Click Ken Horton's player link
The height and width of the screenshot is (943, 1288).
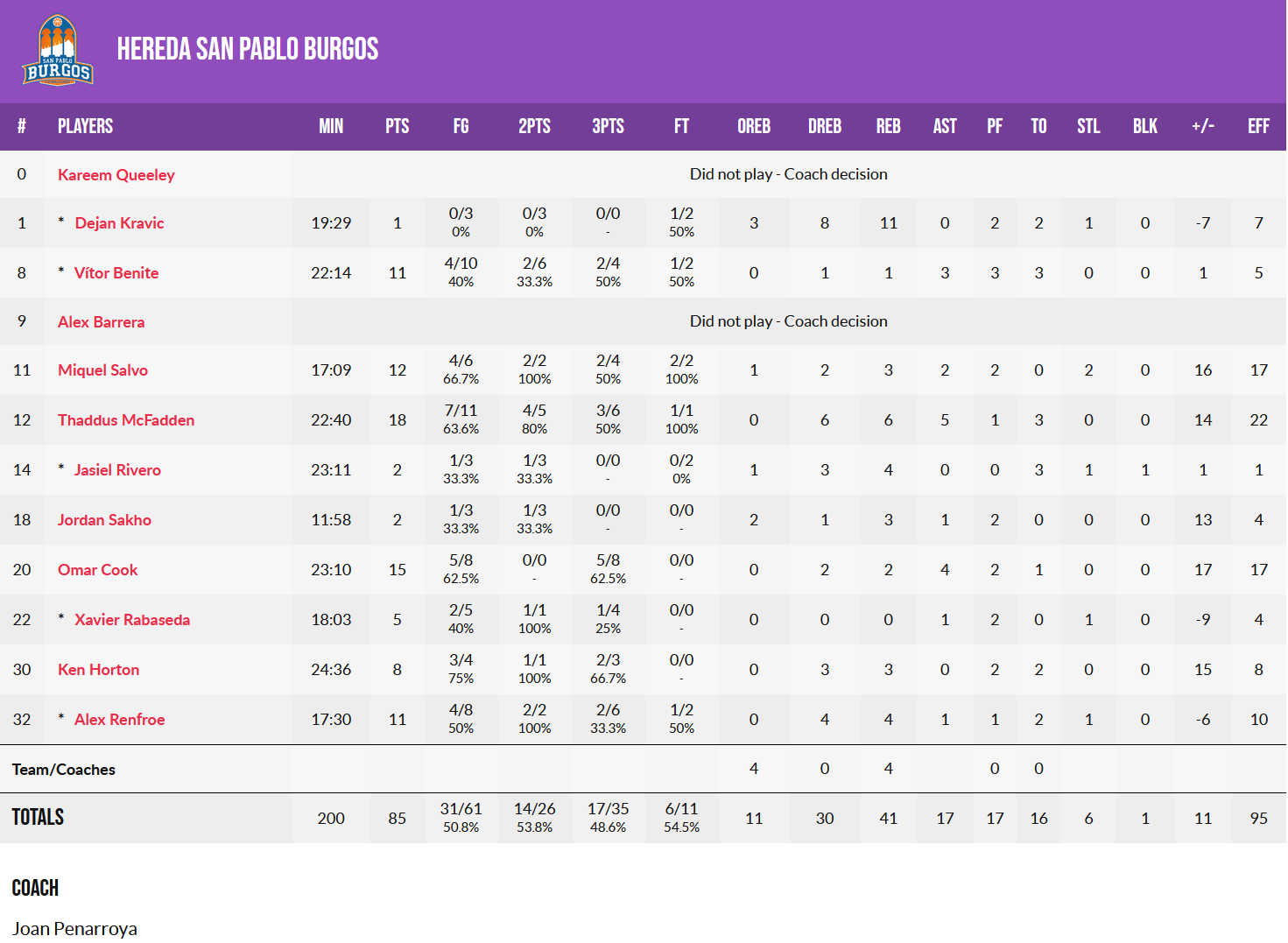click(98, 670)
